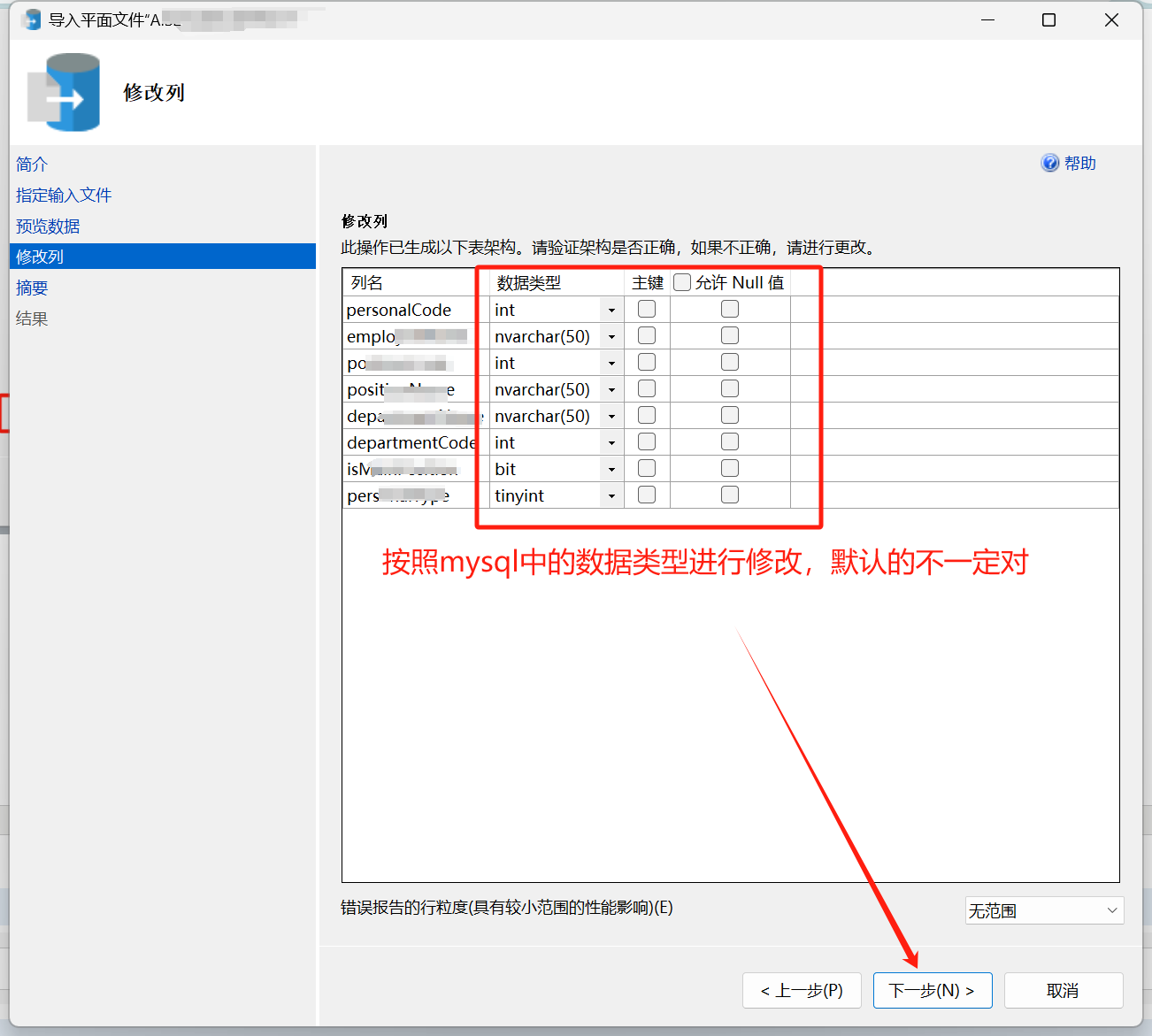Click the 主键 column header
Image resolution: width=1152 pixels, height=1036 pixels.
click(x=648, y=282)
